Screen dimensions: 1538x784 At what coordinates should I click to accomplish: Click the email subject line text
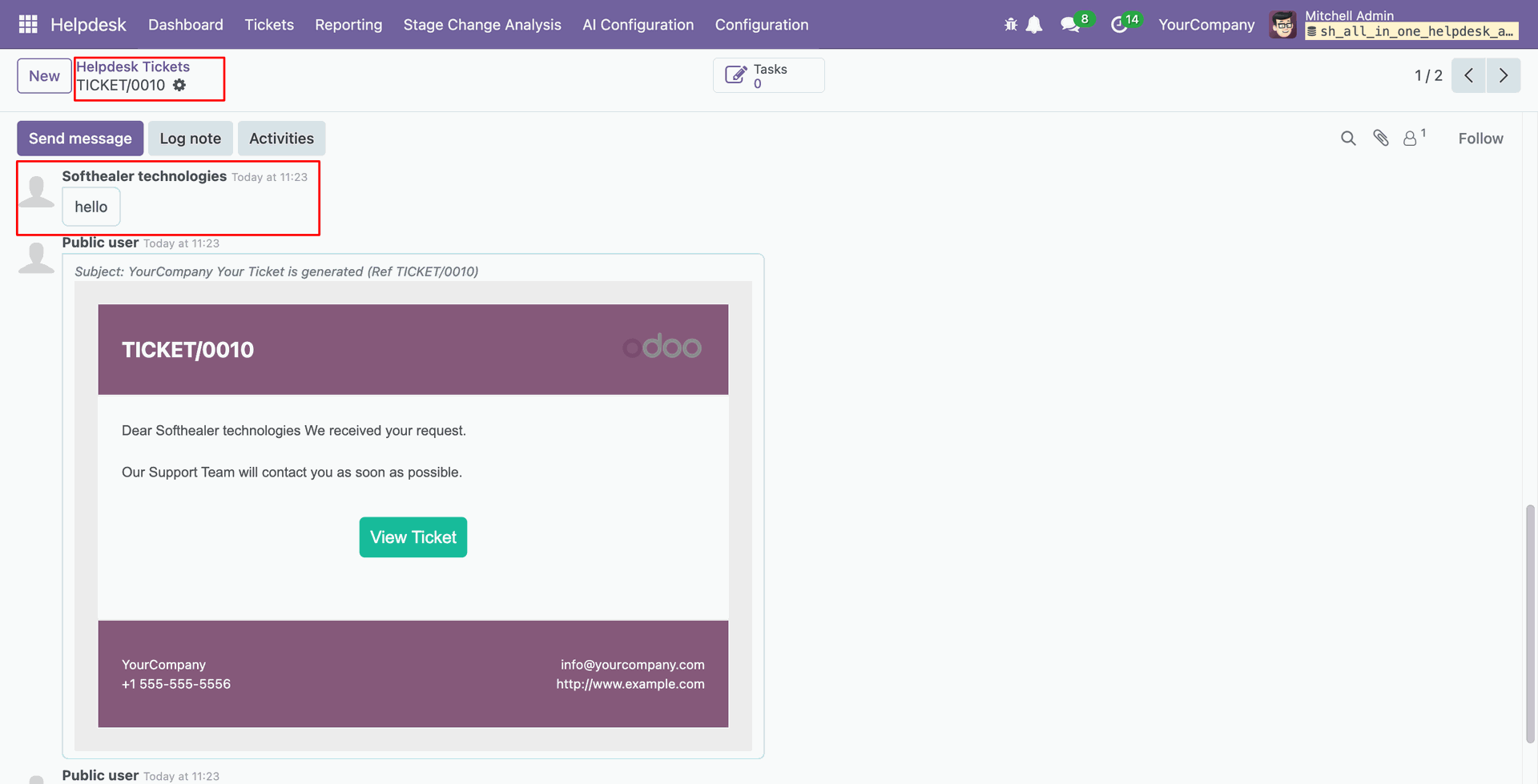(x=276, y=271)
